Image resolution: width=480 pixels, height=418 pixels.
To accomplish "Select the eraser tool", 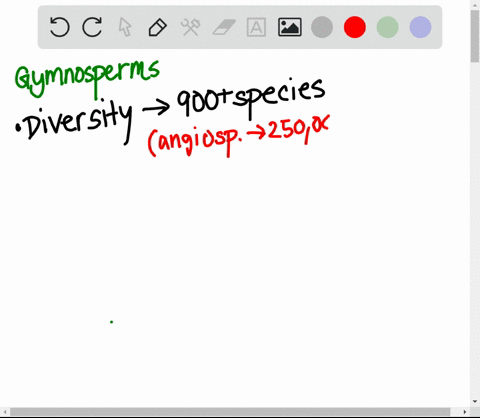I will (224, 27).
